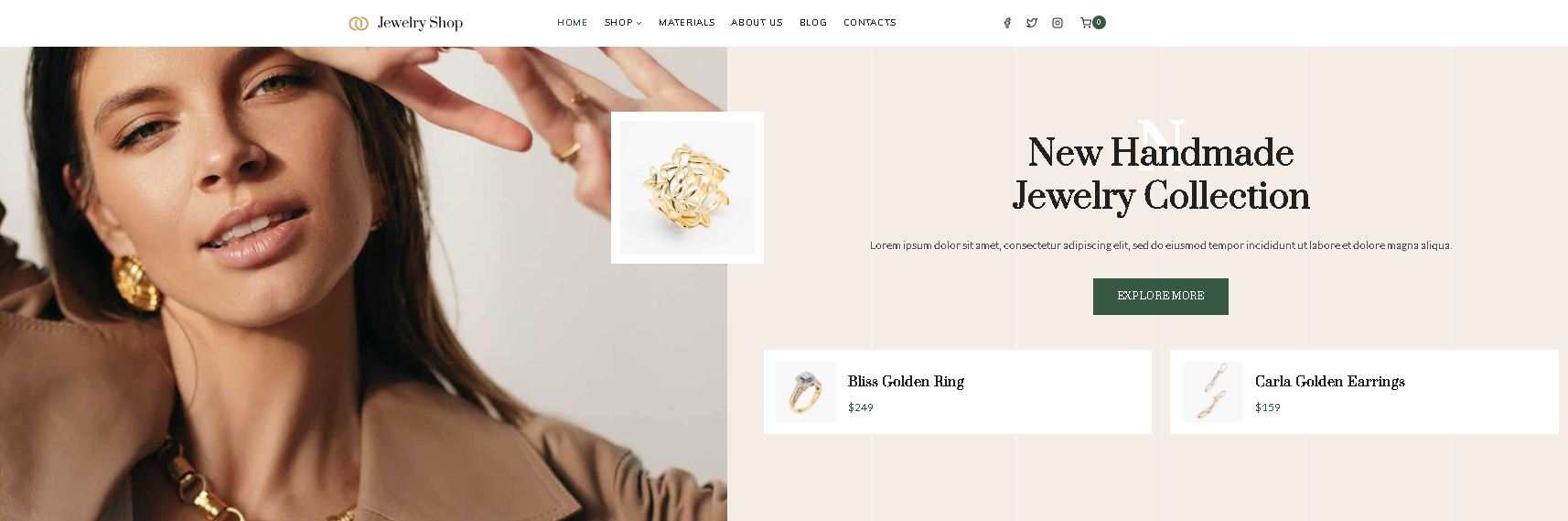Viewport: 1568px width, 521px height.
Task: Open the Carla Golden Earrings product title
Action: (1330, 381)
